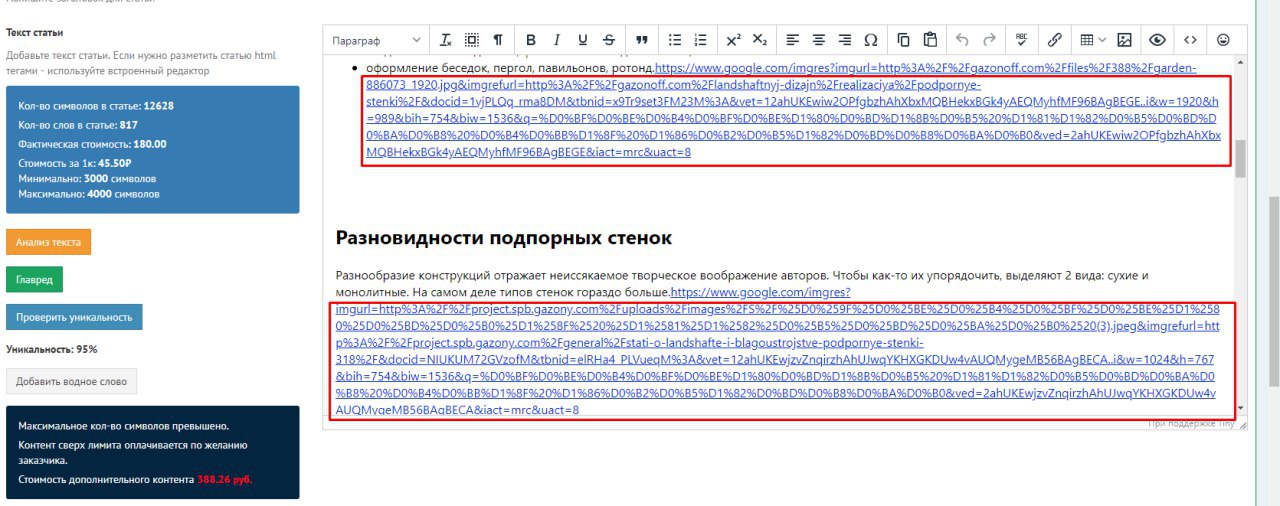Viewport: 1280px width, 506px height.
Task: Click Кол-во символов в статье: 12628
Action: pos(96,105)
